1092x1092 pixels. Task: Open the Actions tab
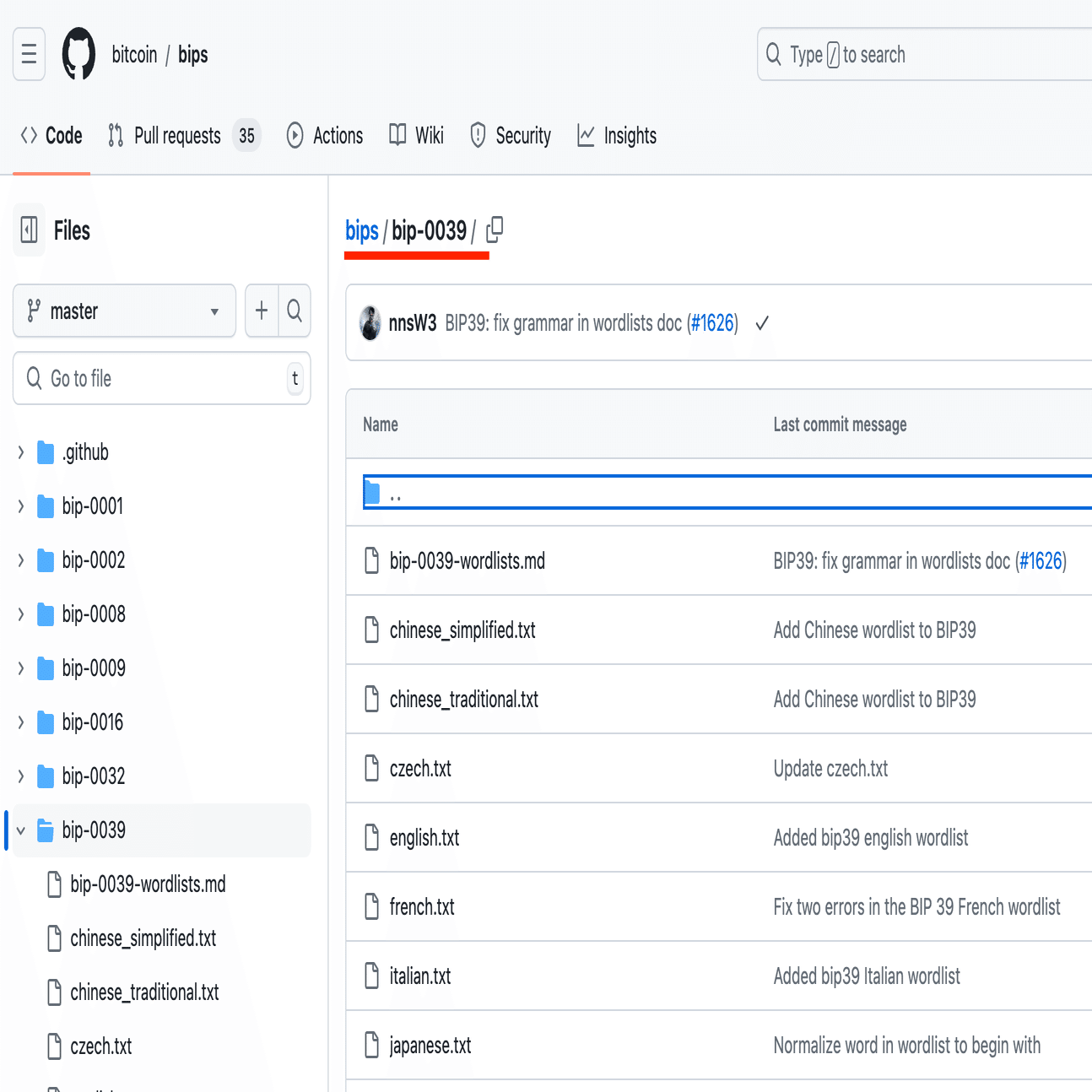[x=325, y=135]
